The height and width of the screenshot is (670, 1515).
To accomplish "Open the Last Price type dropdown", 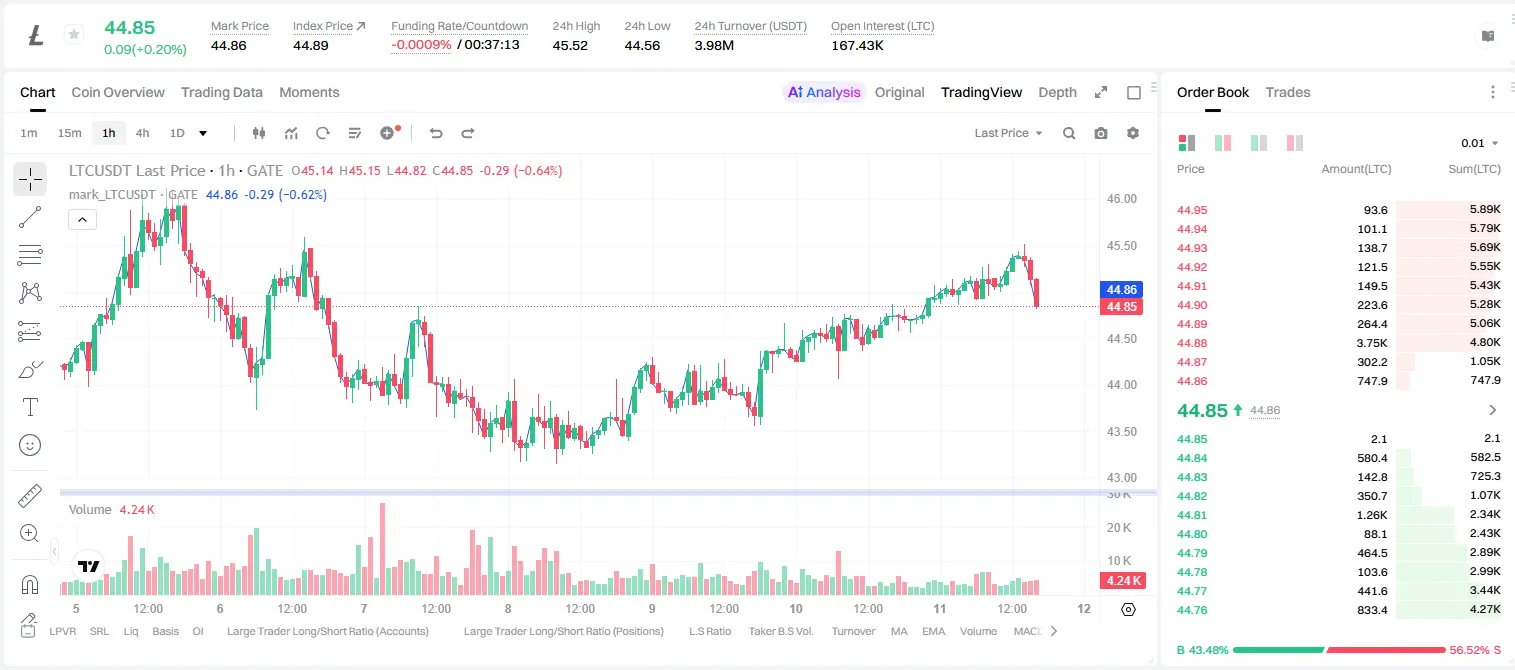I will [x=1009, y=133].
